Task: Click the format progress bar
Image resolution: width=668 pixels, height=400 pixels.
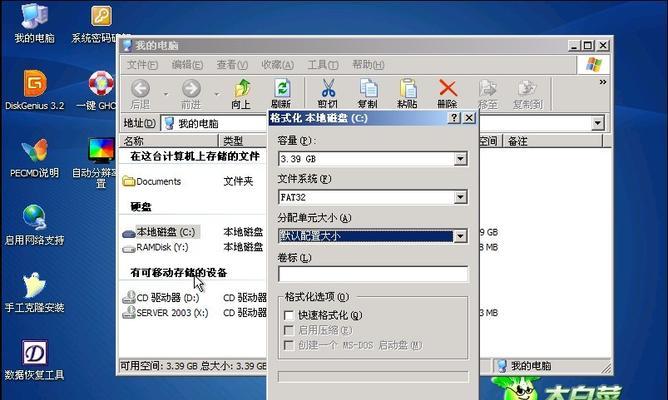Action: (x=373, y=377)
